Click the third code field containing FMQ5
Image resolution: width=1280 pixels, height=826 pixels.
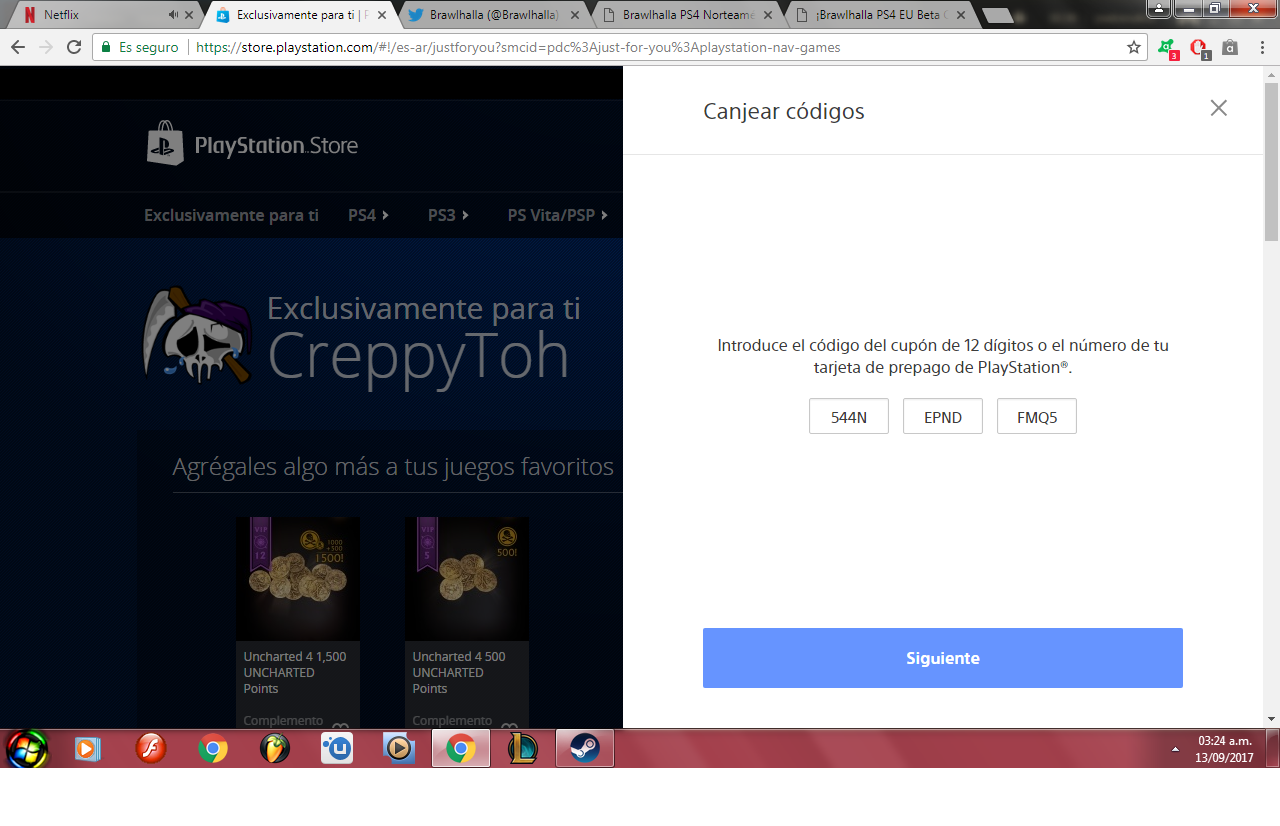[1037, 417]
